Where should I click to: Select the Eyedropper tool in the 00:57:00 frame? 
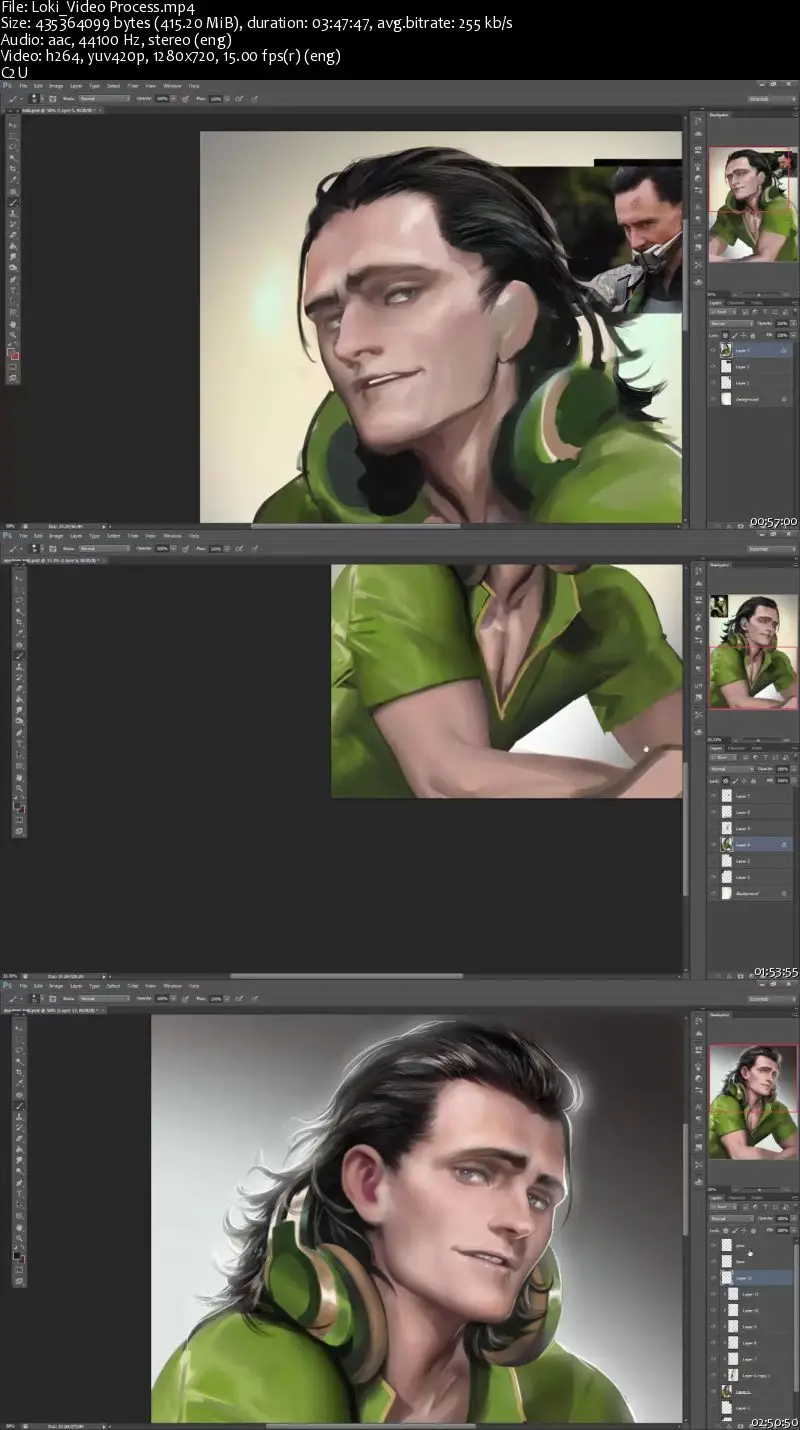pos(13,180)
